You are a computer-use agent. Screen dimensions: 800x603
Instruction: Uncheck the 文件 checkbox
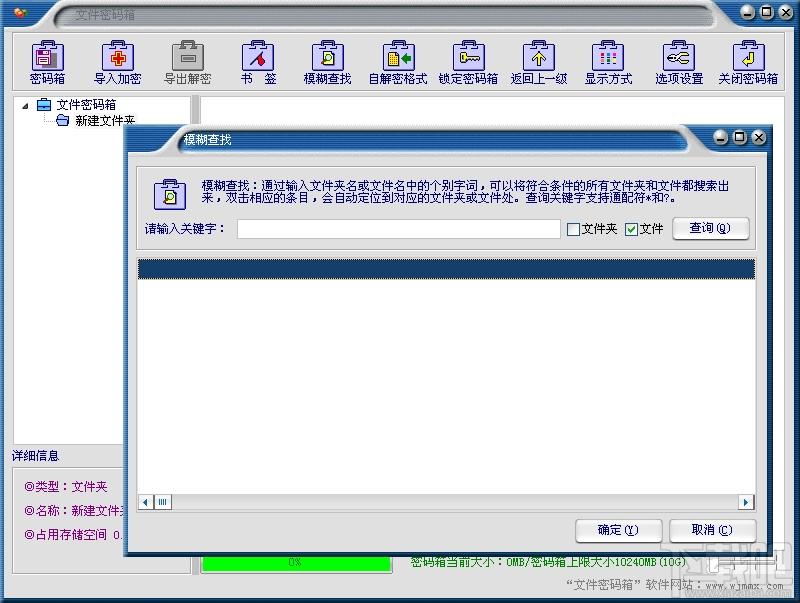pos(631,229)
